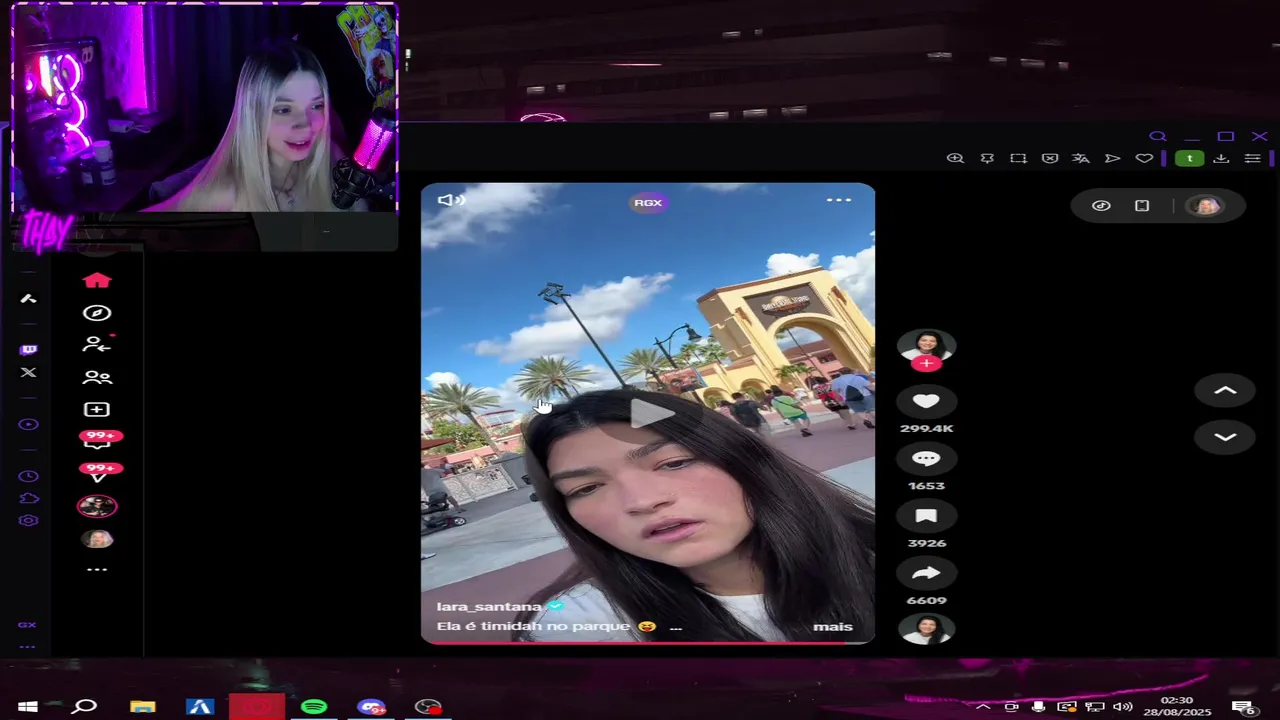Open the profile avatar in top-right pill
Image resolution: width=1280 pixels, height=720 pixels.
tap(1206, 206)
